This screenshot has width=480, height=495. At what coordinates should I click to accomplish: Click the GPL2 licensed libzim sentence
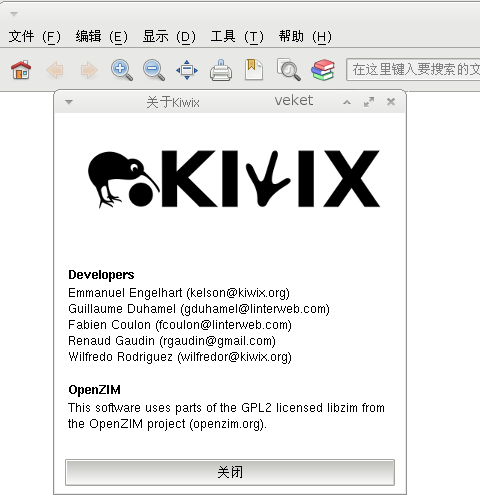[226, 416]
